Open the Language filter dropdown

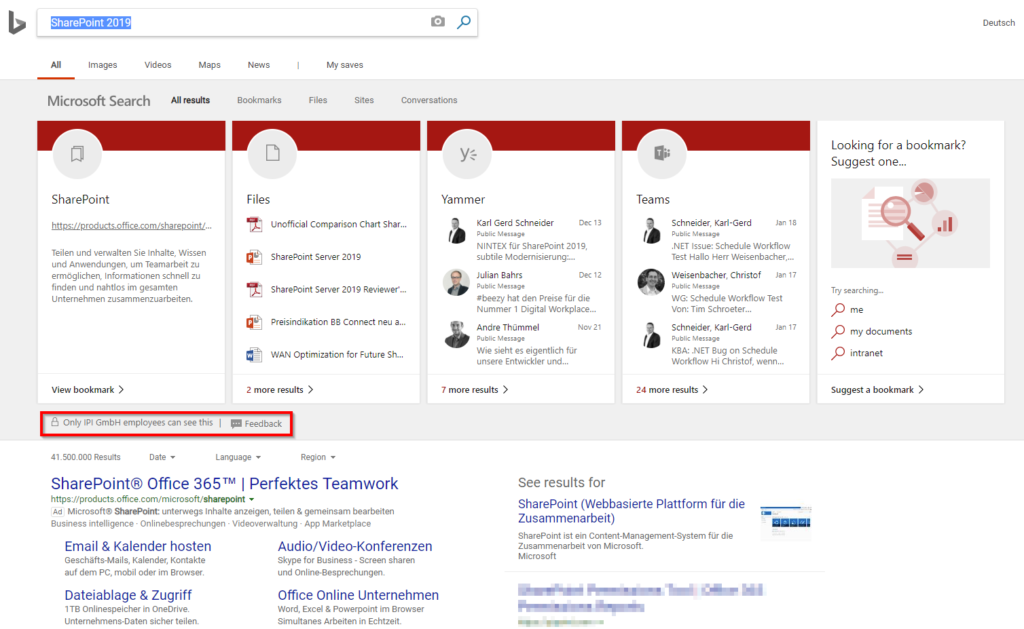pyautogui.click(x=238, y=457)
